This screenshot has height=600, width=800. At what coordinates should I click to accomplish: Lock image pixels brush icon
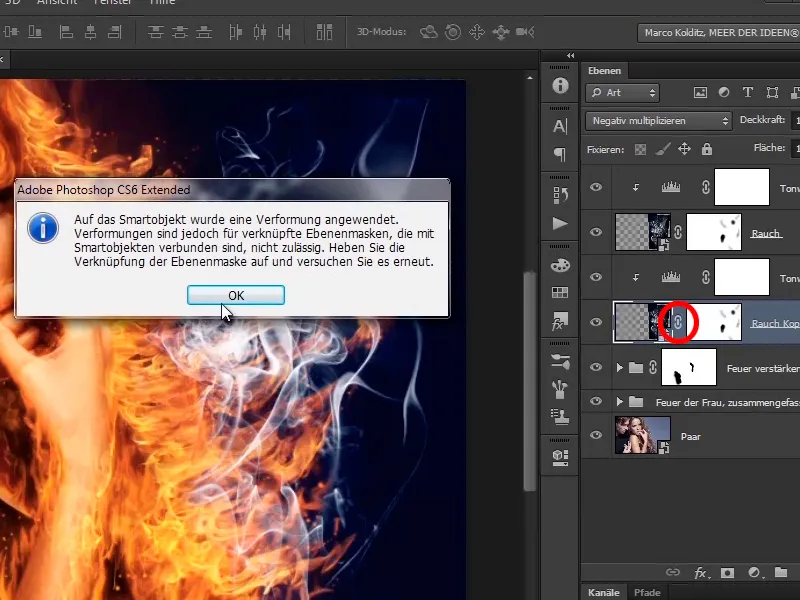(662, 149)
